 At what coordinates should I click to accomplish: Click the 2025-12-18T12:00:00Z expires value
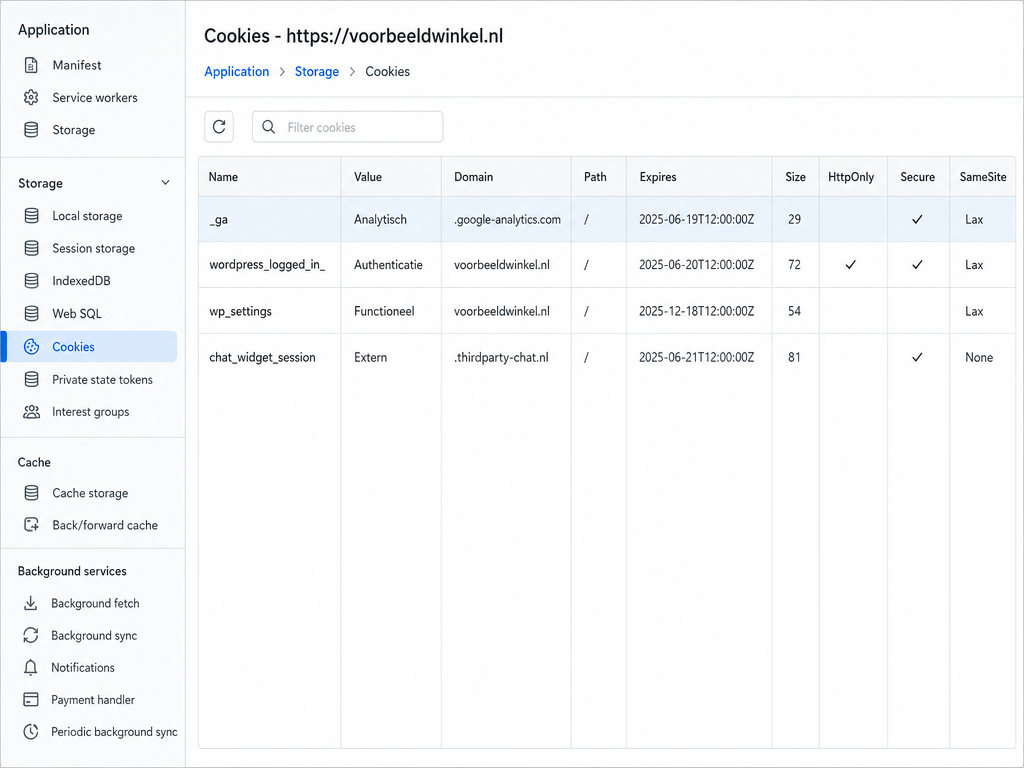pos(696,311)
